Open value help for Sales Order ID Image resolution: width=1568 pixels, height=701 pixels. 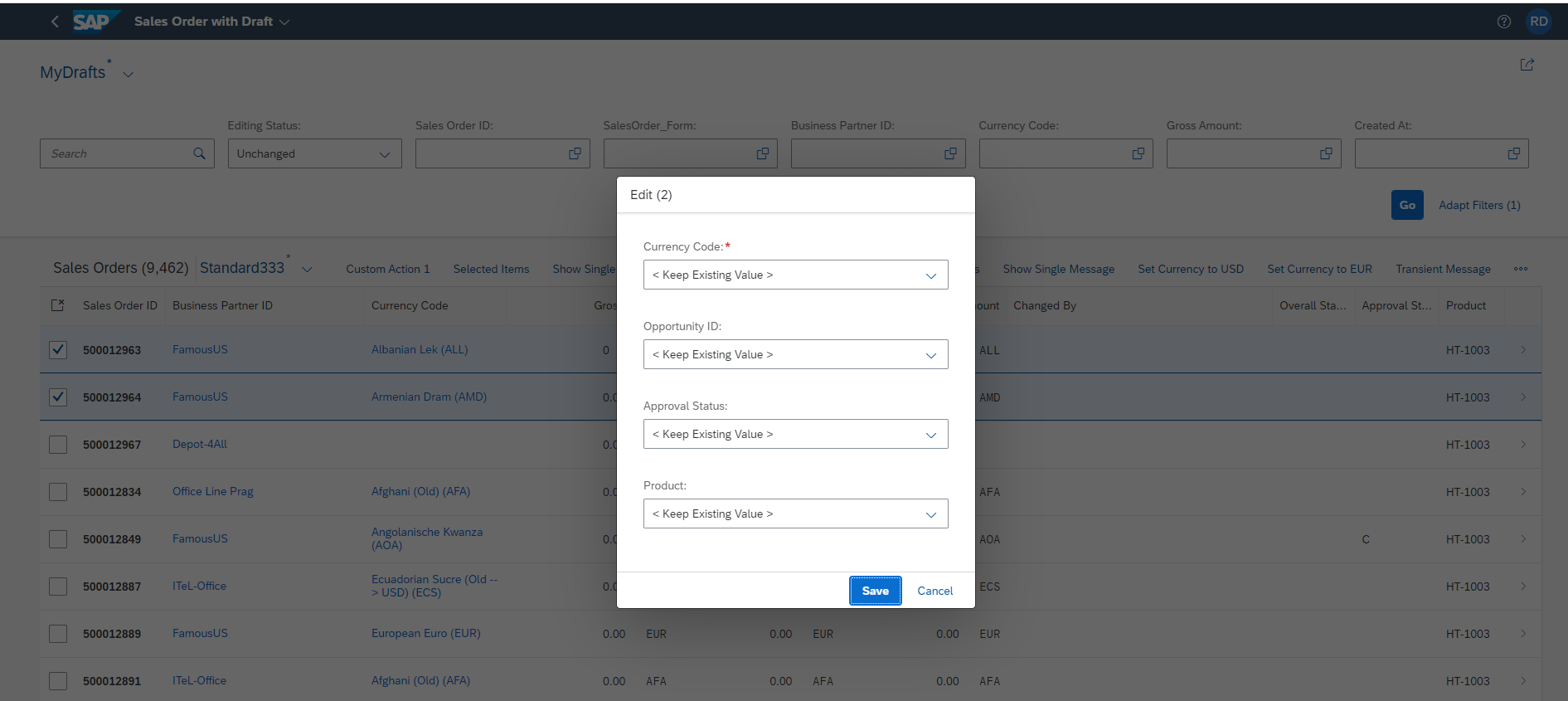[575, 153]
